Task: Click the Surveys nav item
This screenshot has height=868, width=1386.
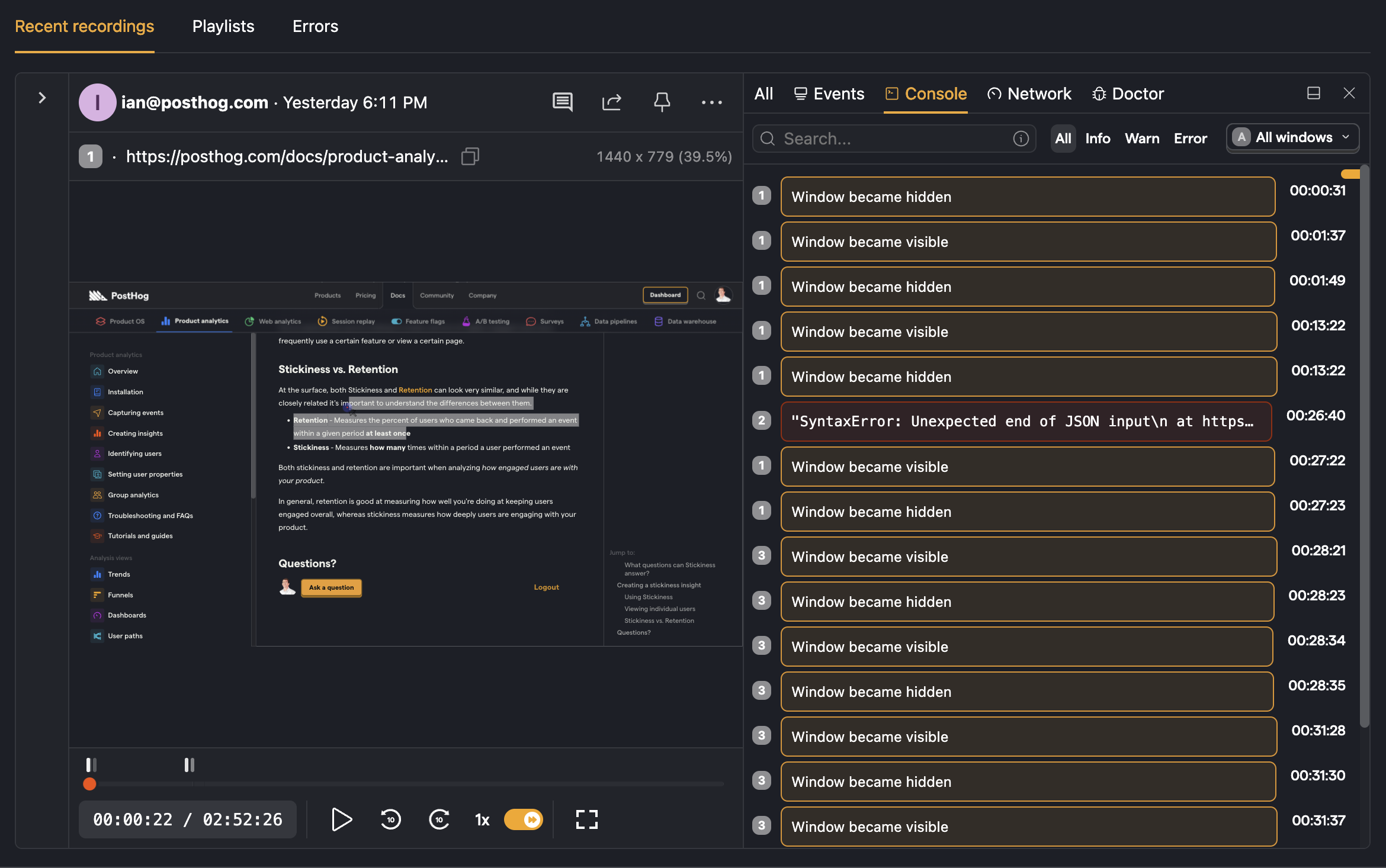Action: point(545,322)
